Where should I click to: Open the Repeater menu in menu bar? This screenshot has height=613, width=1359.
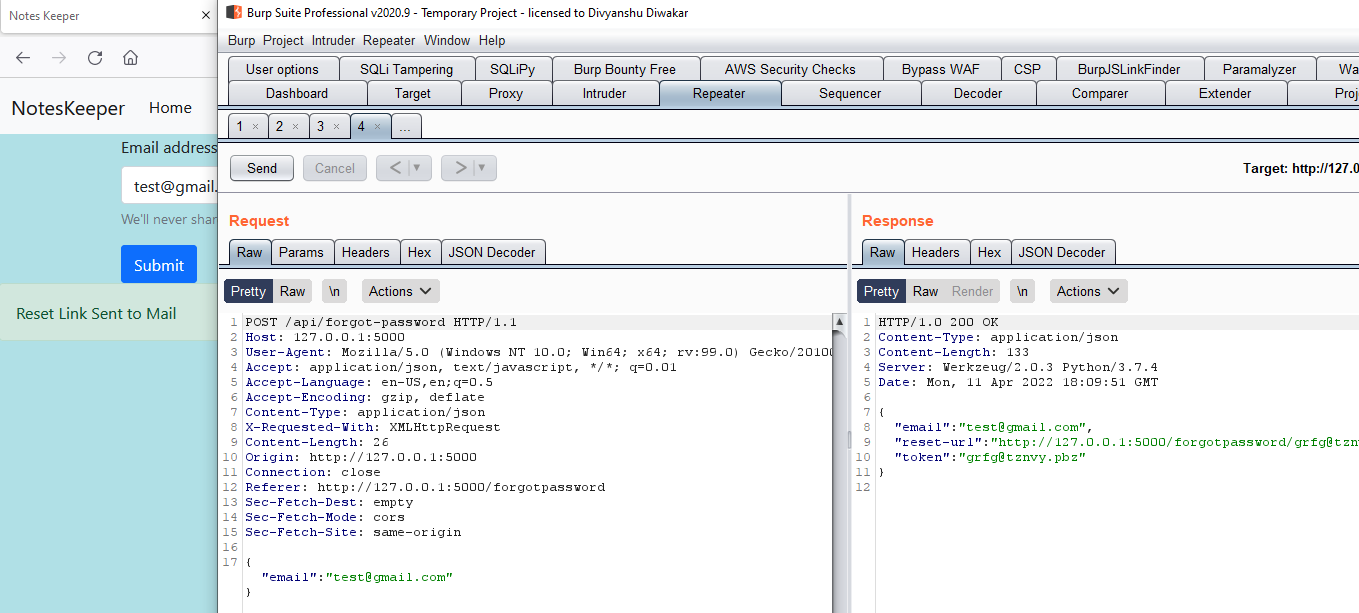tap(389, 41)
